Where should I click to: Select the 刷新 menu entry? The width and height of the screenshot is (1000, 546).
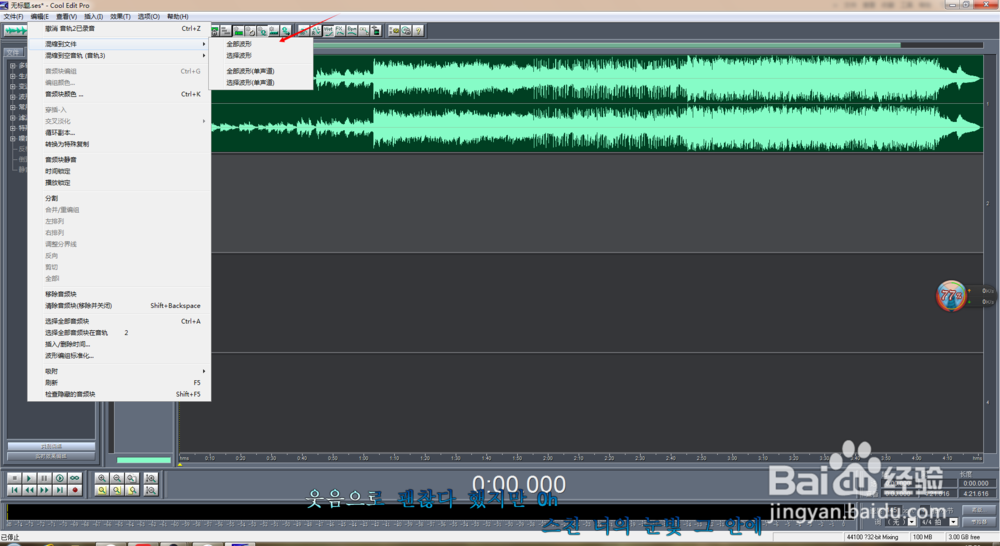(x=119, y=383)
